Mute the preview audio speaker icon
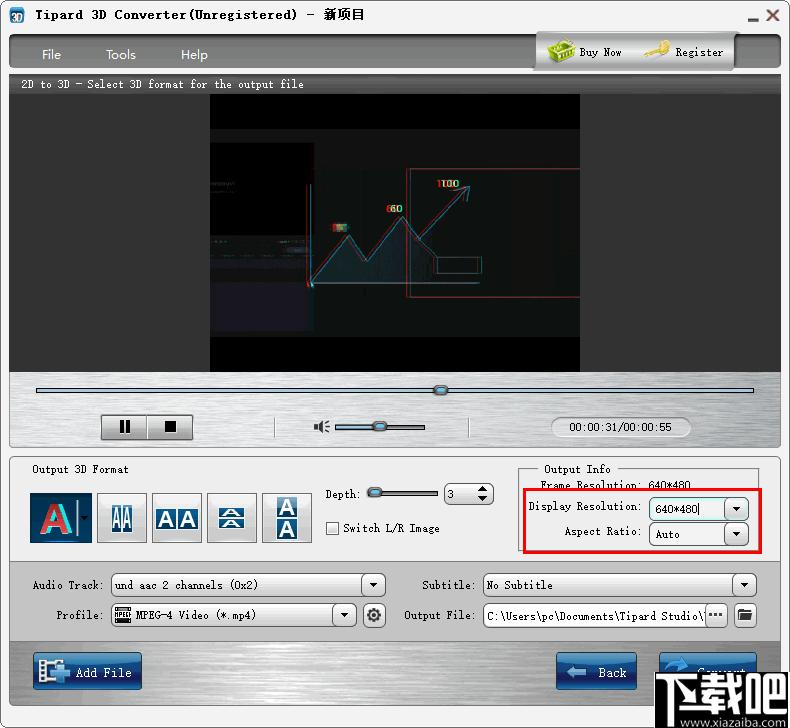This screenshot has width=790, height=728. point(321,427)
